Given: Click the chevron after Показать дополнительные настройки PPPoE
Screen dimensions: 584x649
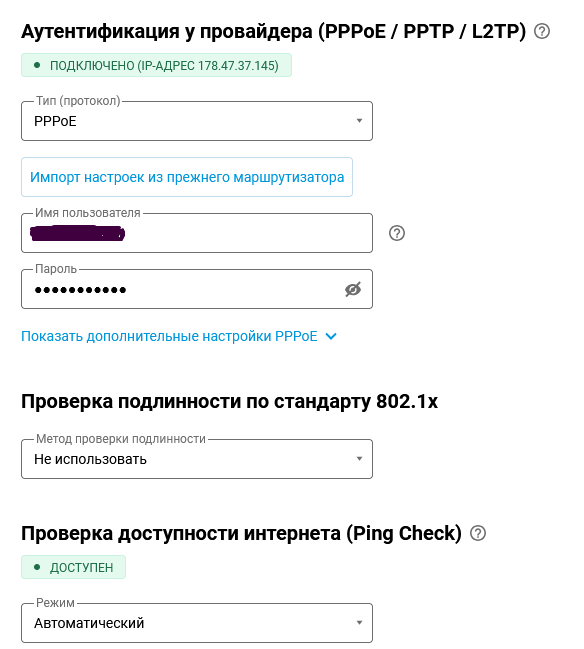Looking at the screenshot, I should [x=331, y=337].
